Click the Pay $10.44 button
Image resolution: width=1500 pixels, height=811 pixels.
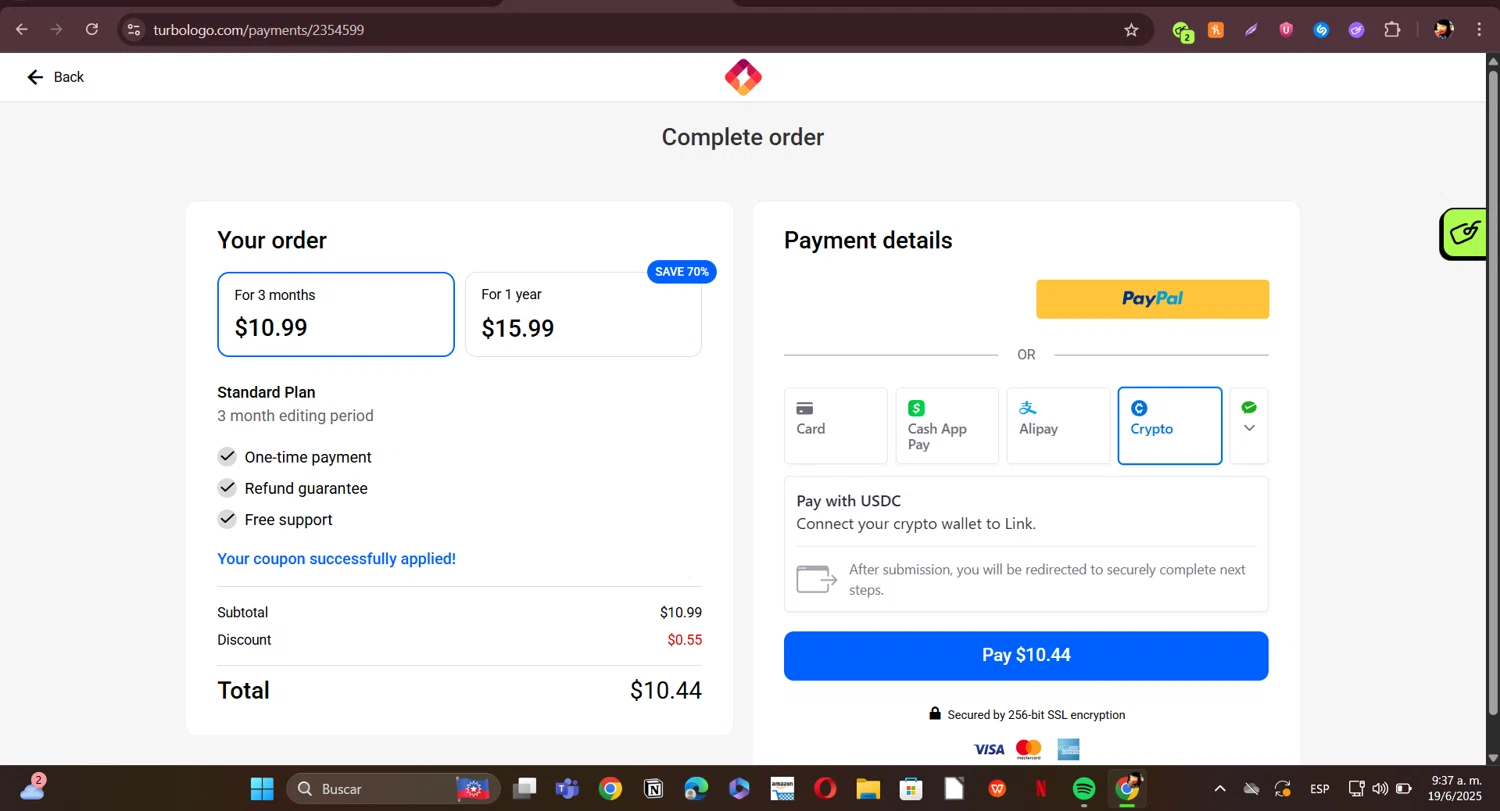click(x=1026, y=656)
